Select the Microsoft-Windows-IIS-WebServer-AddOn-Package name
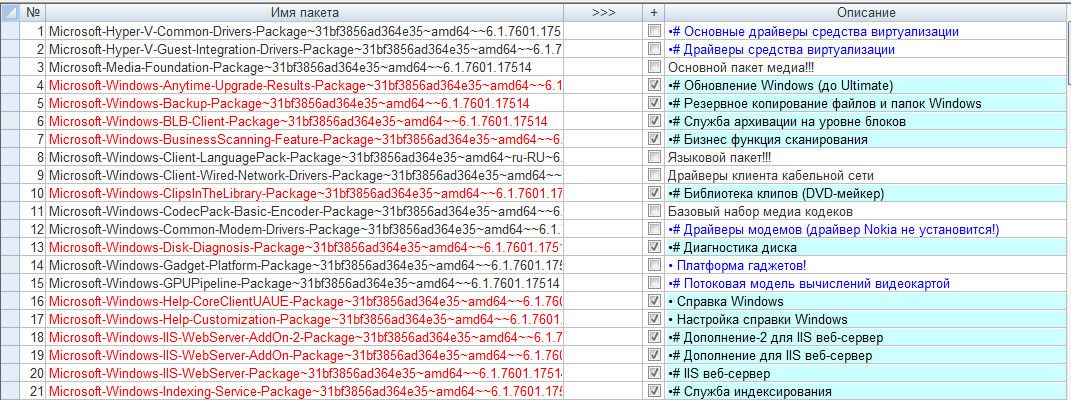Screen dimensions: 1071x400 pyautogui.click(x=305, y=355)
